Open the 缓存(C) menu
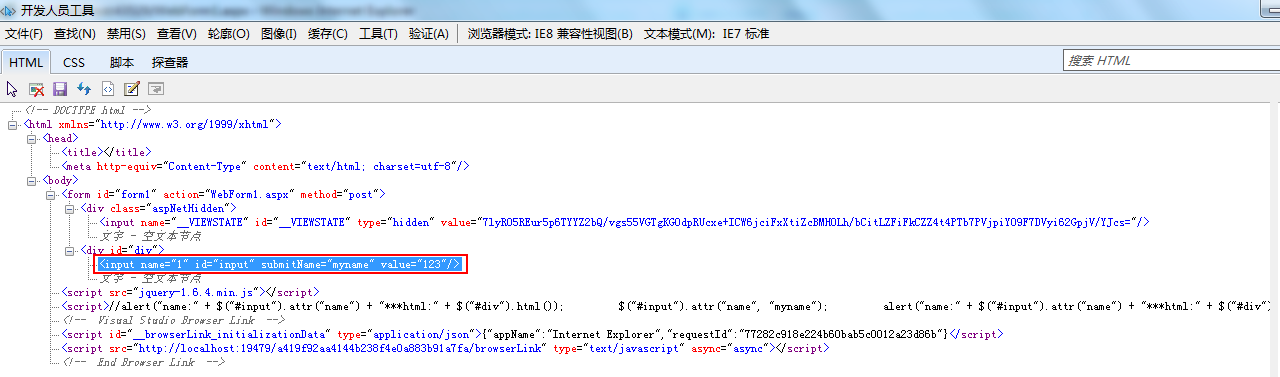 [x=328, y=34]
